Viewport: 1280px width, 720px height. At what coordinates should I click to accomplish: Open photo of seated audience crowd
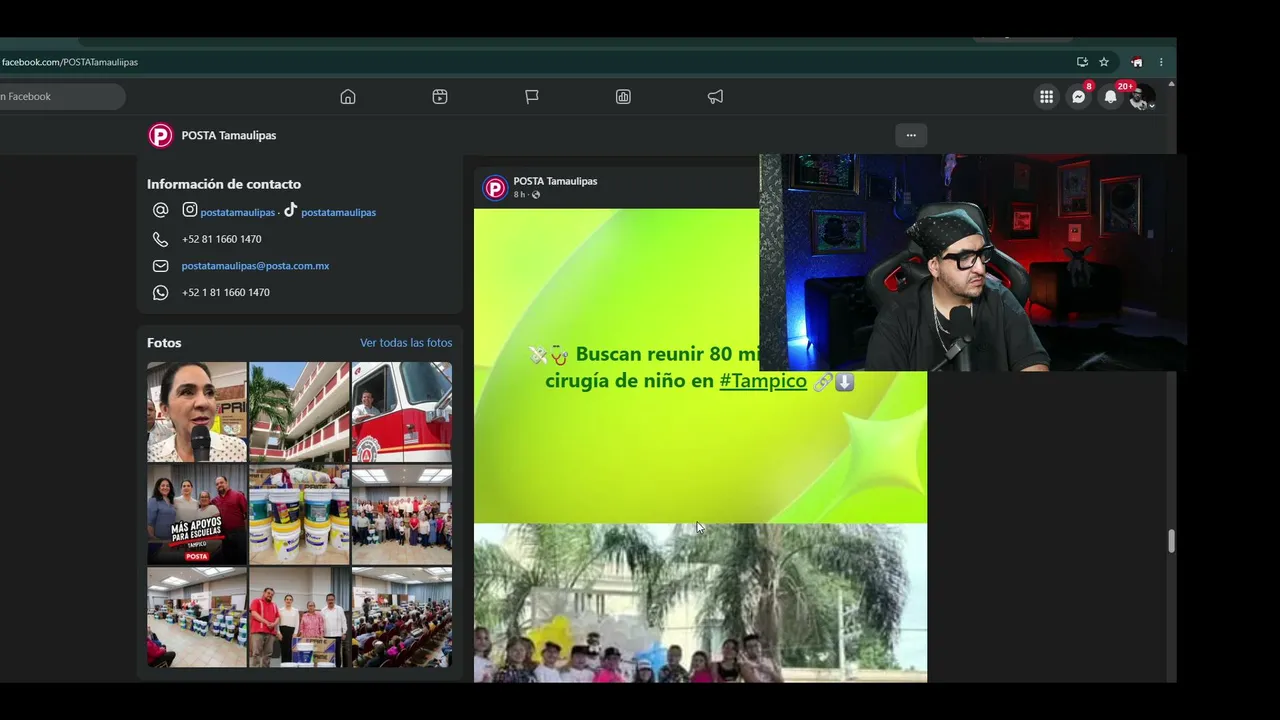(x=402, y=617)
